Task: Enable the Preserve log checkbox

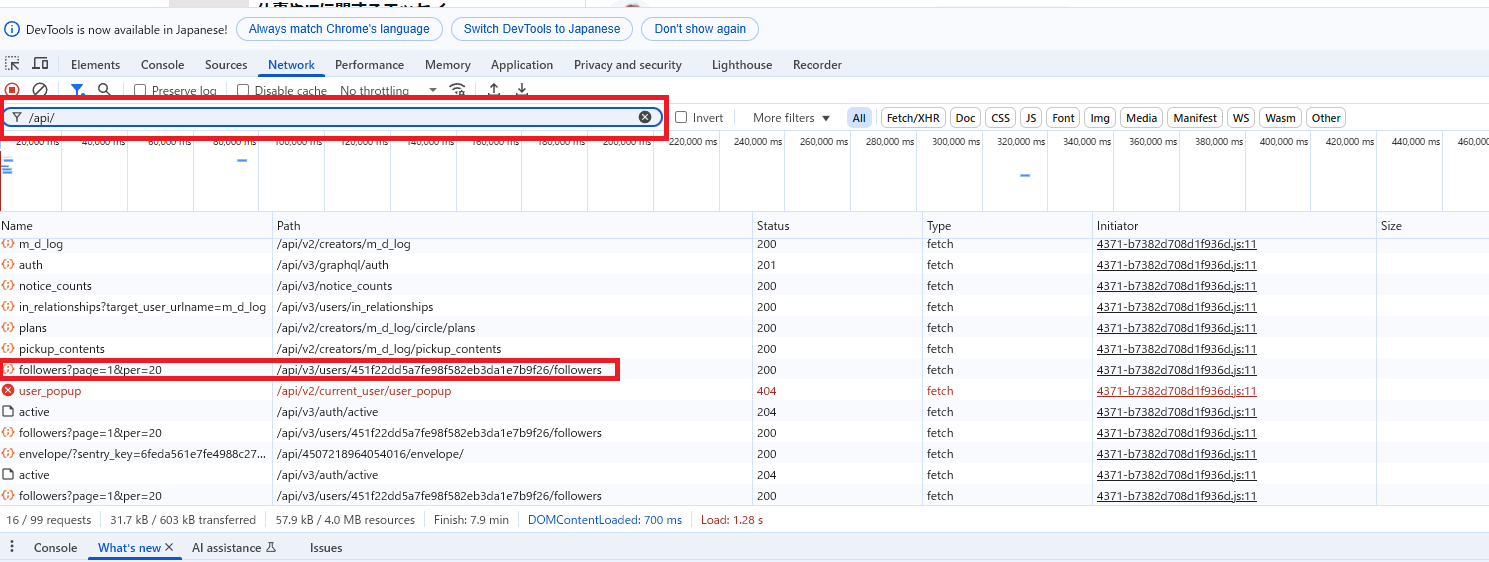Action: tap(140, 90)
